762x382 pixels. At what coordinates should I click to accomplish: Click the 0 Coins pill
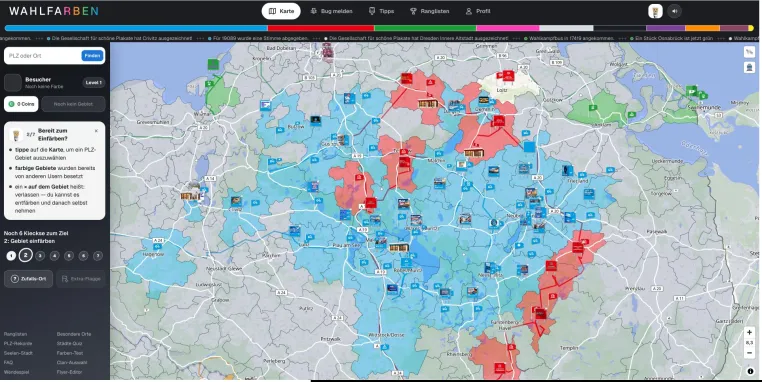click(x=21, y=104)
